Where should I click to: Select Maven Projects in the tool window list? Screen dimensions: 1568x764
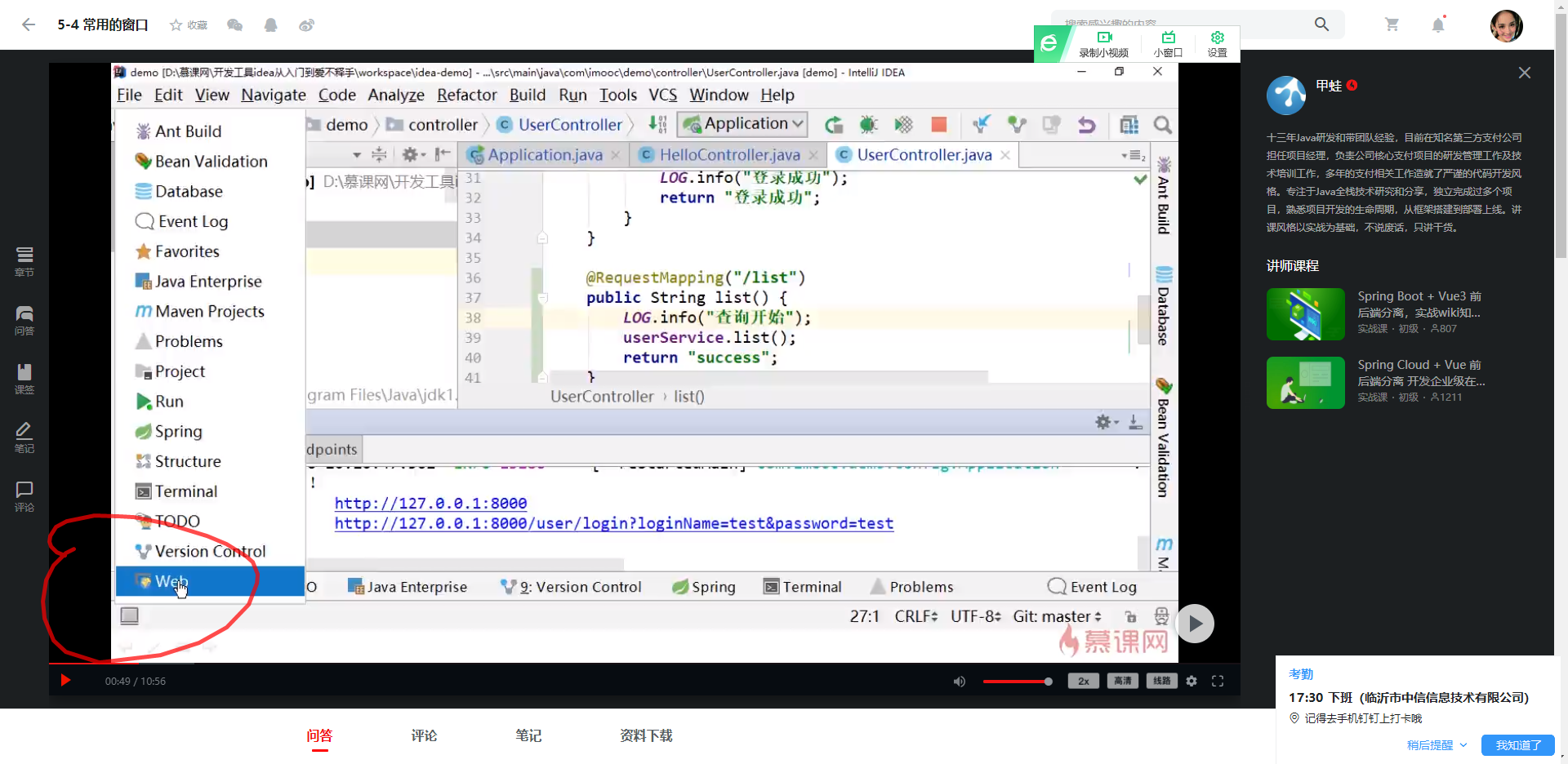point(210,311)
